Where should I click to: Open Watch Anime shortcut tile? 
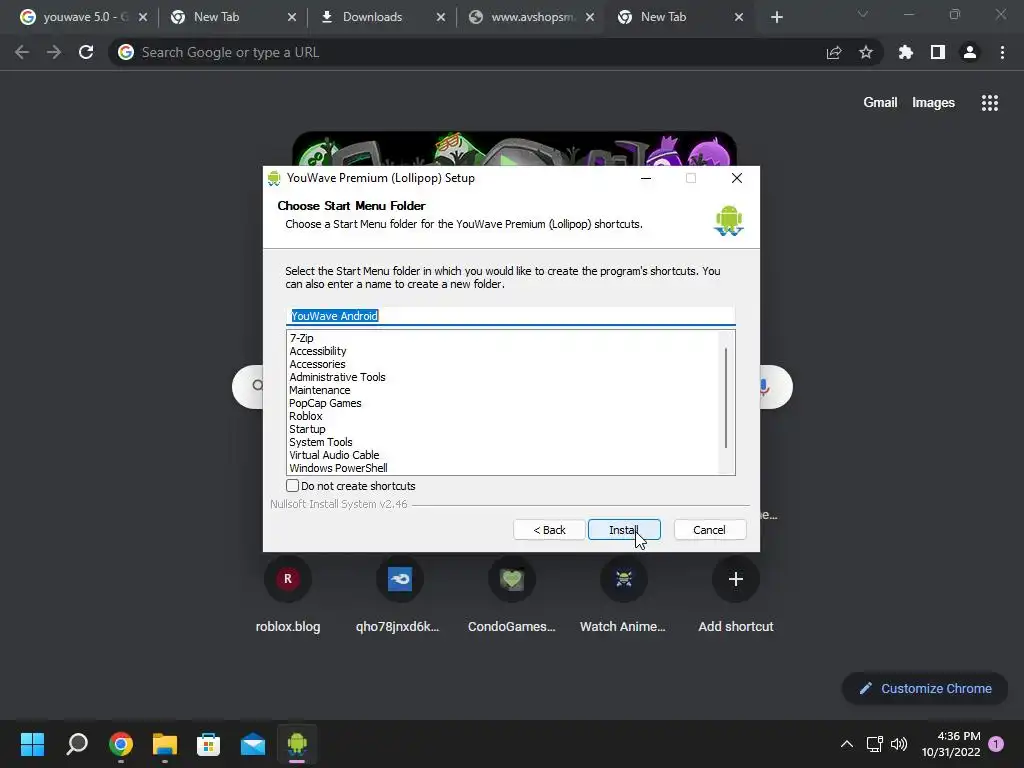[623, 596]
